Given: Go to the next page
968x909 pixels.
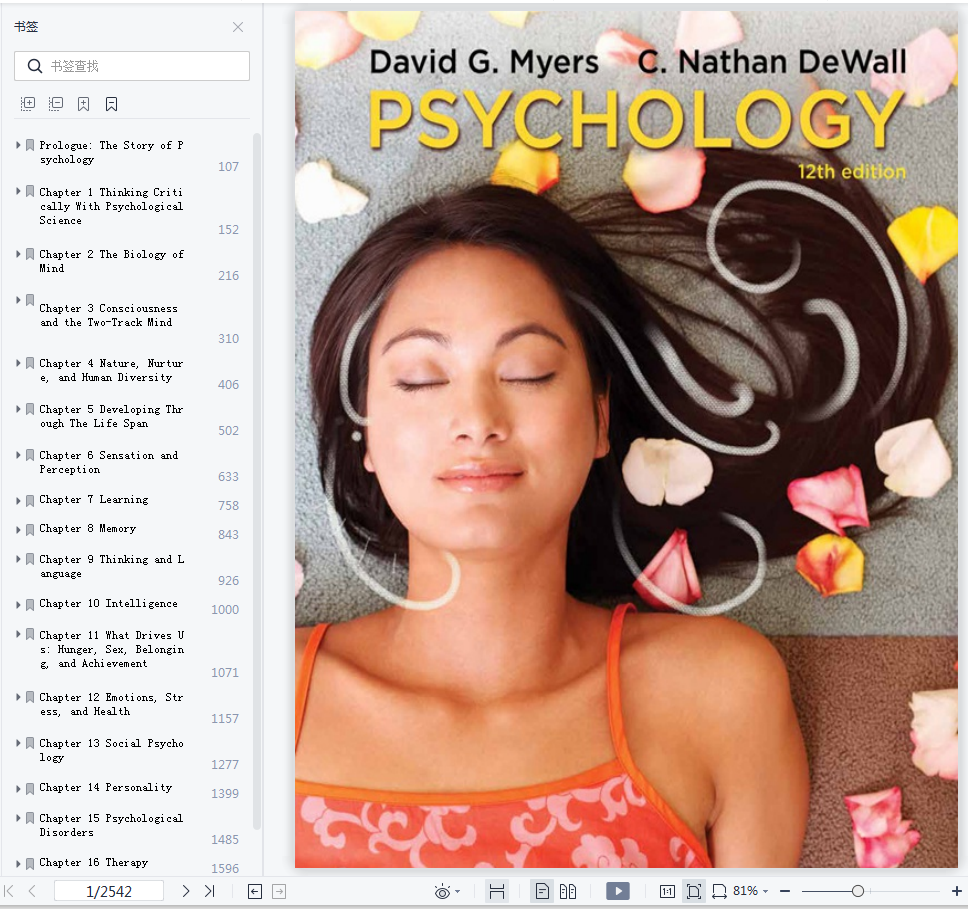Looking at the screenshot, I should (186, 891).
